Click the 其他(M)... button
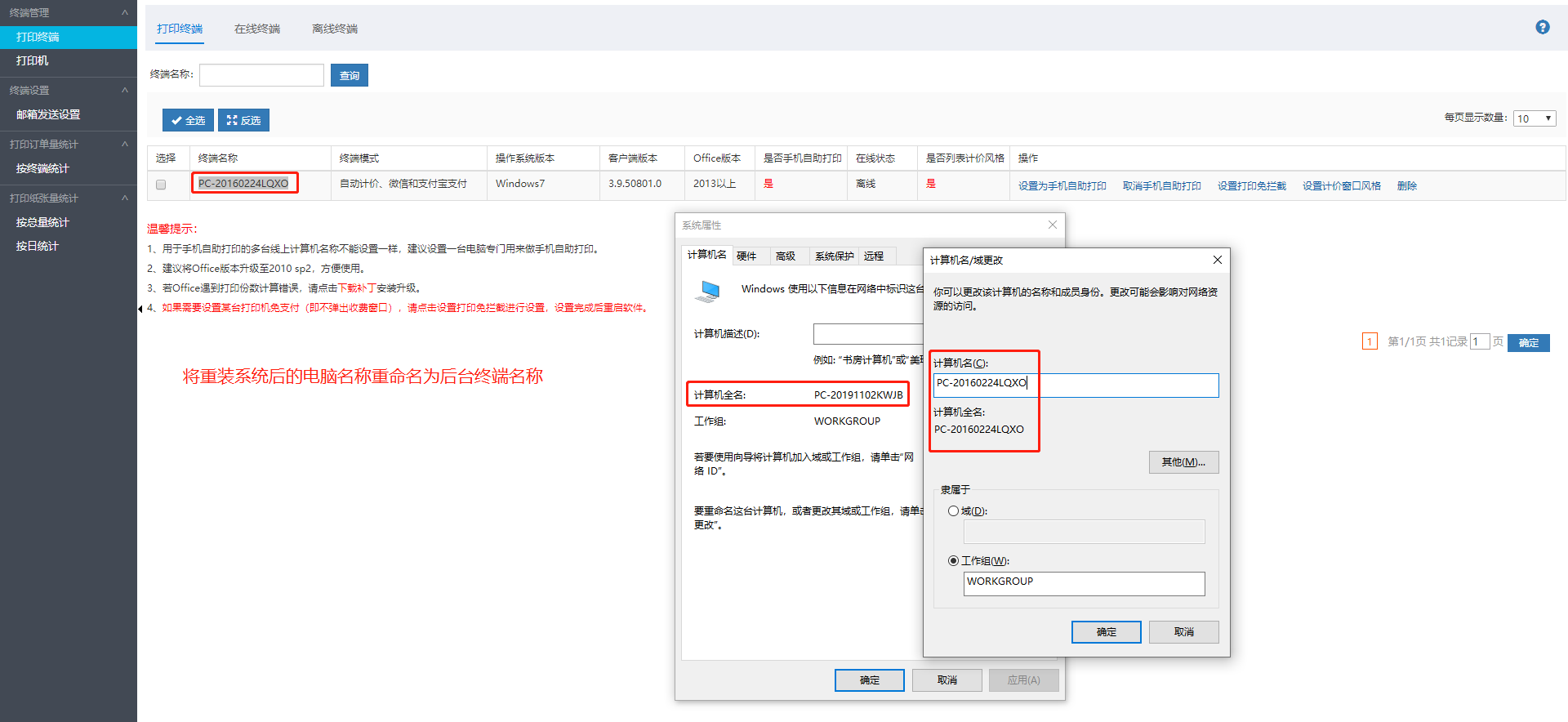Screen dimensions: 1568x722 (1183, 462)
